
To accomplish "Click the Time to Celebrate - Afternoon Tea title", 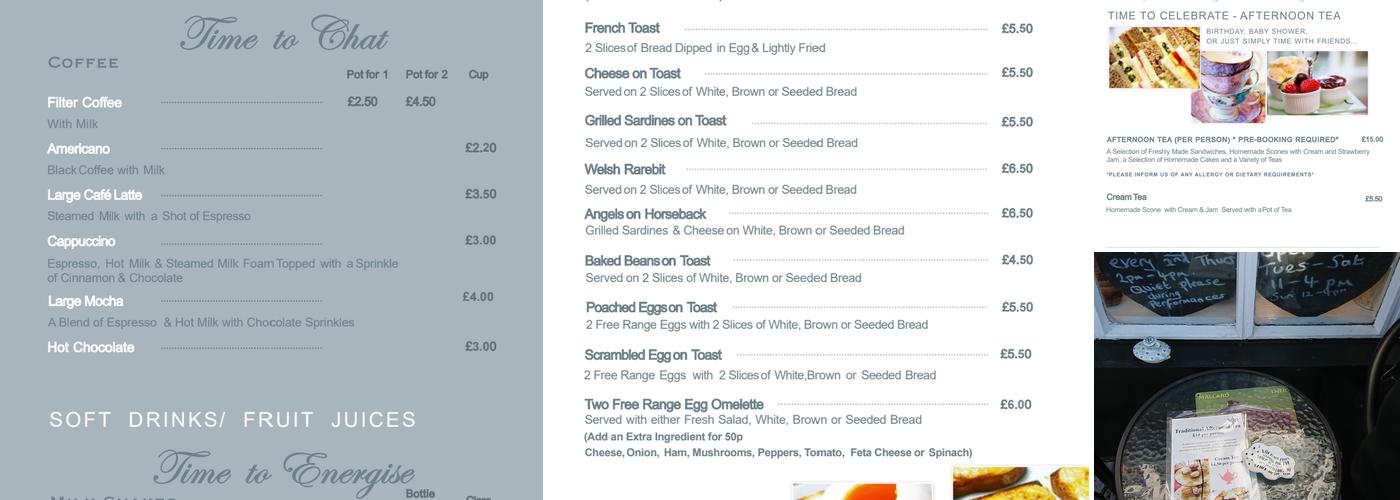I will 1224,16.
